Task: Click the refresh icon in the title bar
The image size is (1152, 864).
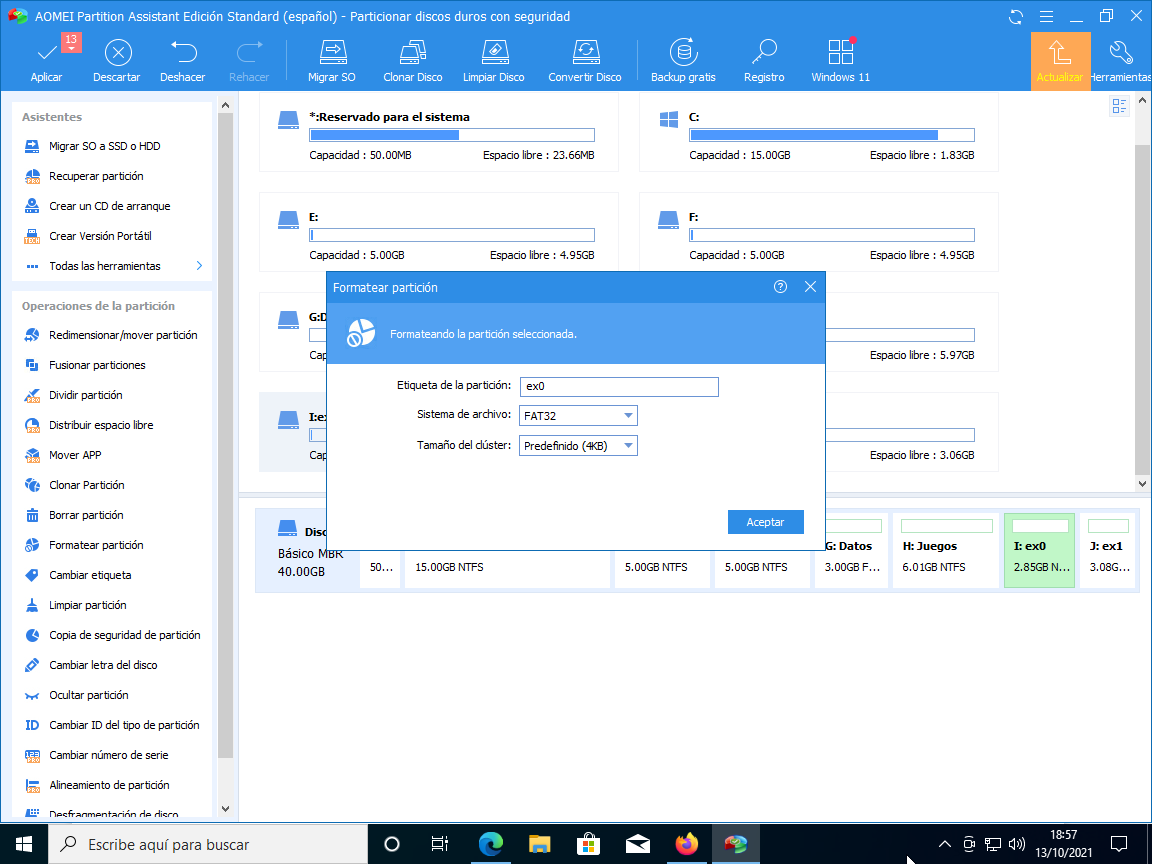Action: pyautogui.click(x=1016, y=16)
